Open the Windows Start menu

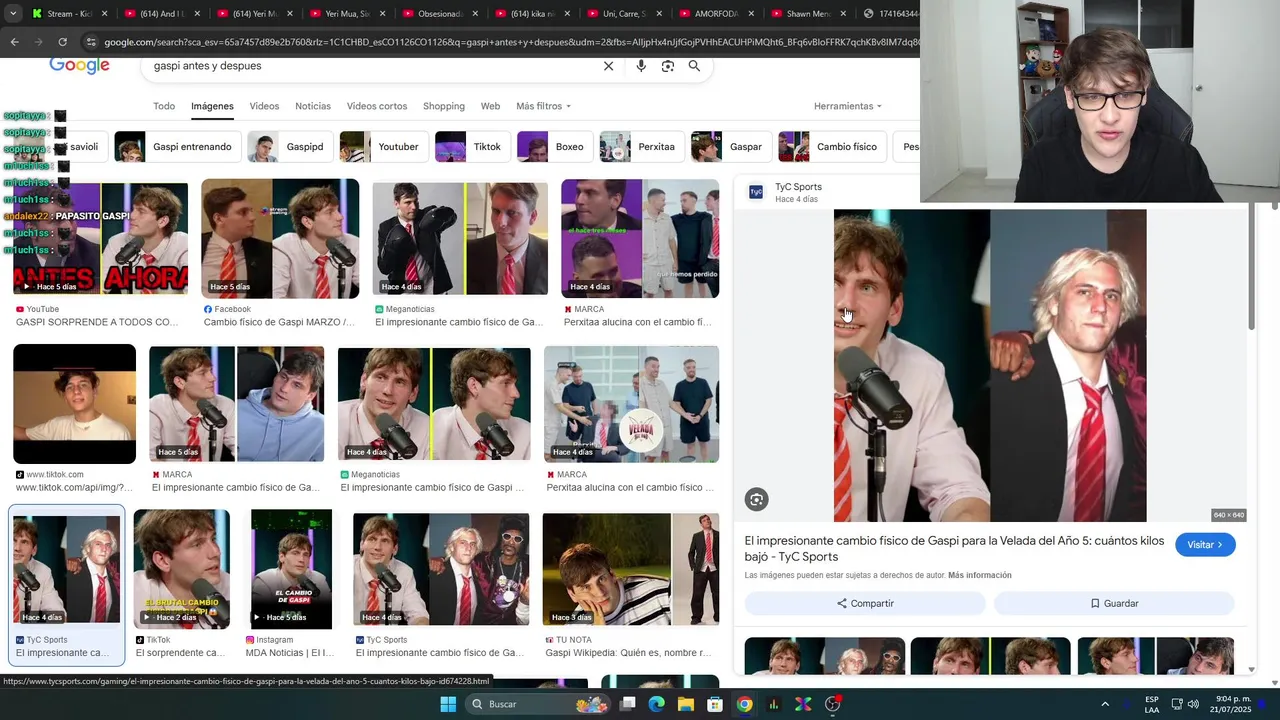click(448, 704)
